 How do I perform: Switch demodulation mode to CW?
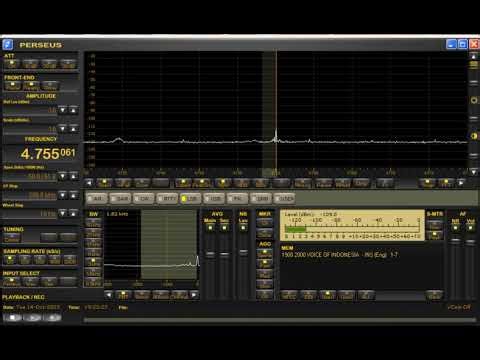point(144,198)
